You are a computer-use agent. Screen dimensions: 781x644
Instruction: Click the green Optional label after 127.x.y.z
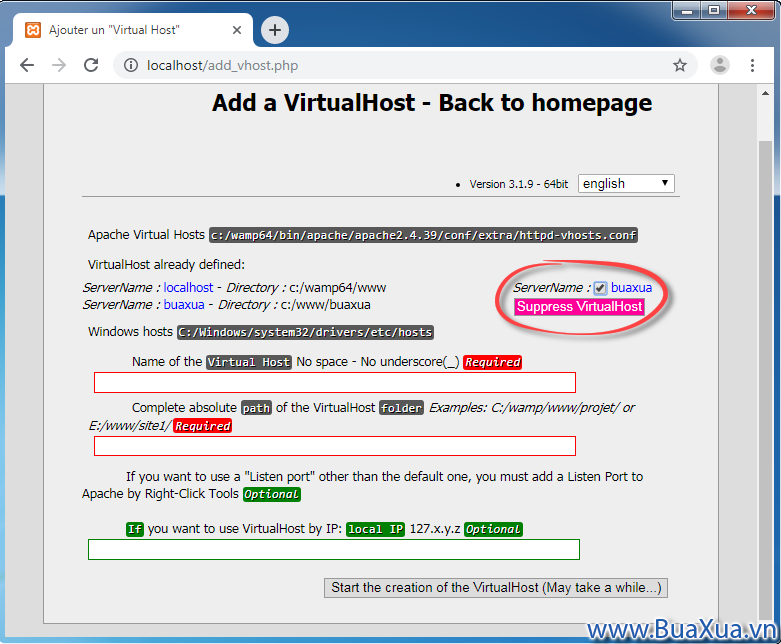click(493, 529)
